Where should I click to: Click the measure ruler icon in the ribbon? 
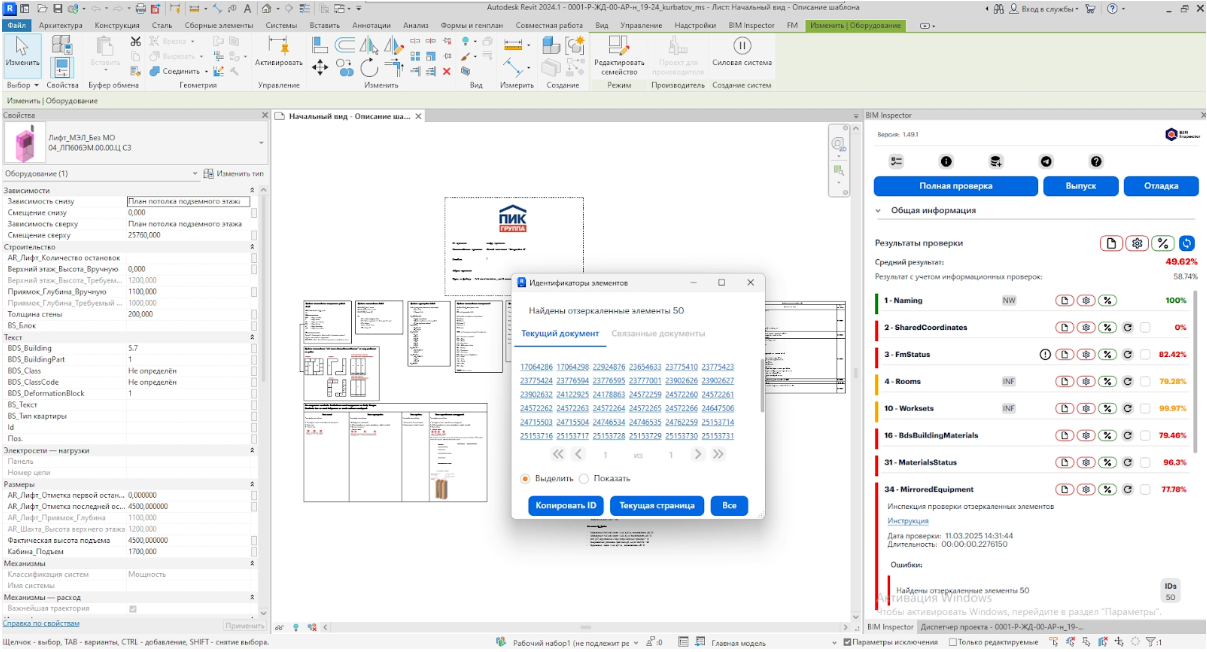tap(514, 45)
